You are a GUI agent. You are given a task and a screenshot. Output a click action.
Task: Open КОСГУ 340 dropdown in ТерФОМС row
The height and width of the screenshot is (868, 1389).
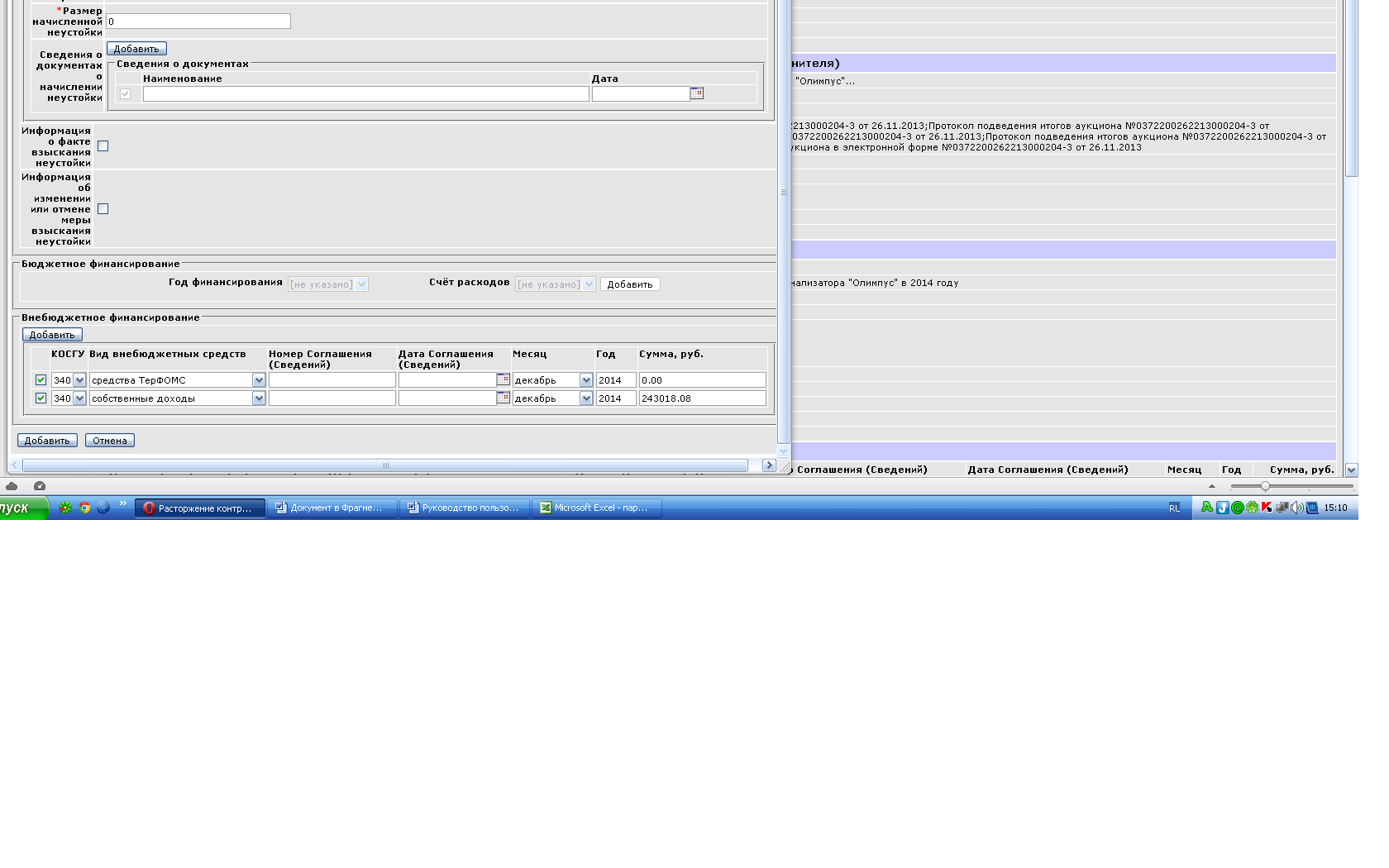coord(69,380)
